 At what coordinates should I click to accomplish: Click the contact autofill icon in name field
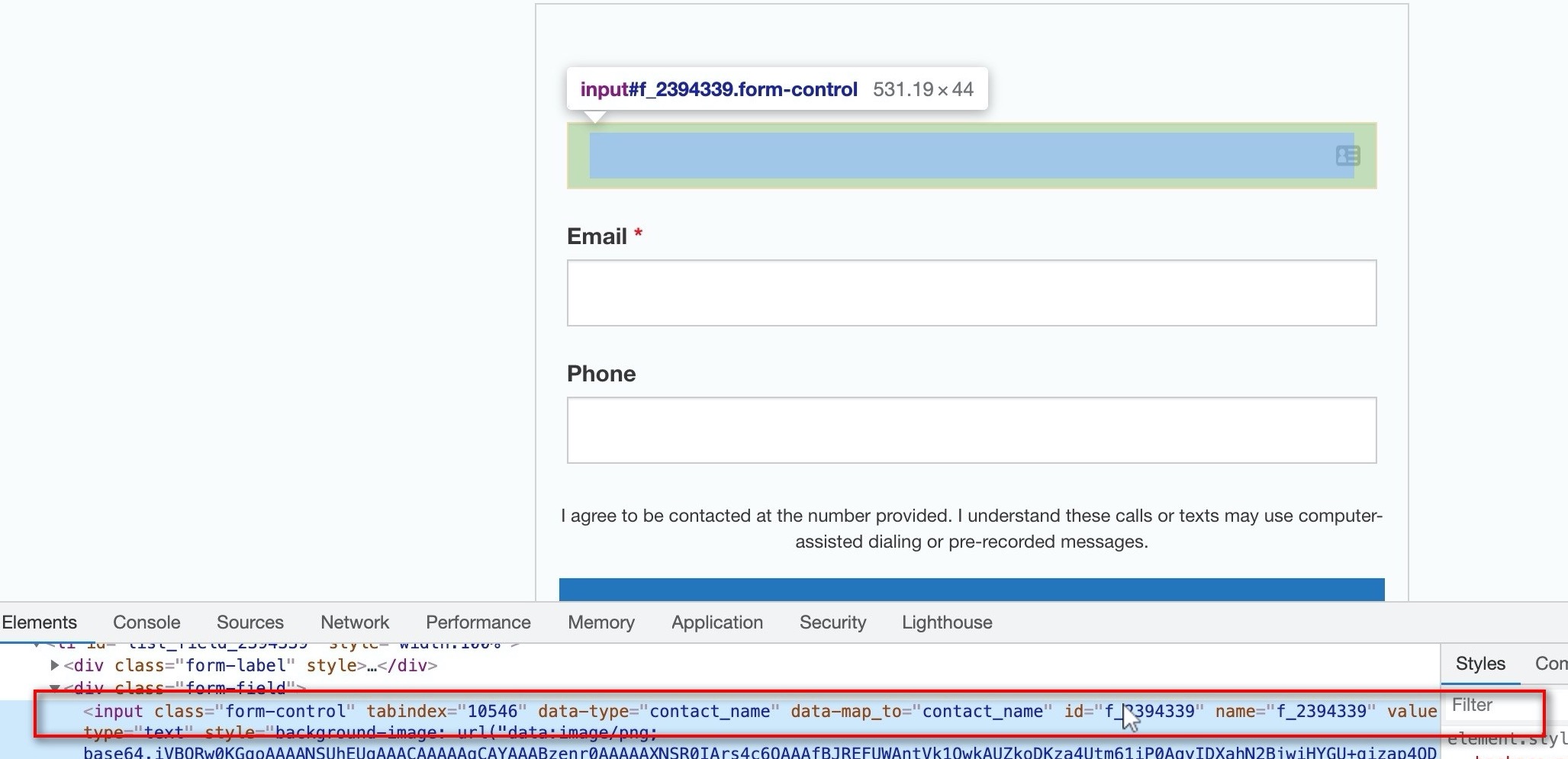1347,156
